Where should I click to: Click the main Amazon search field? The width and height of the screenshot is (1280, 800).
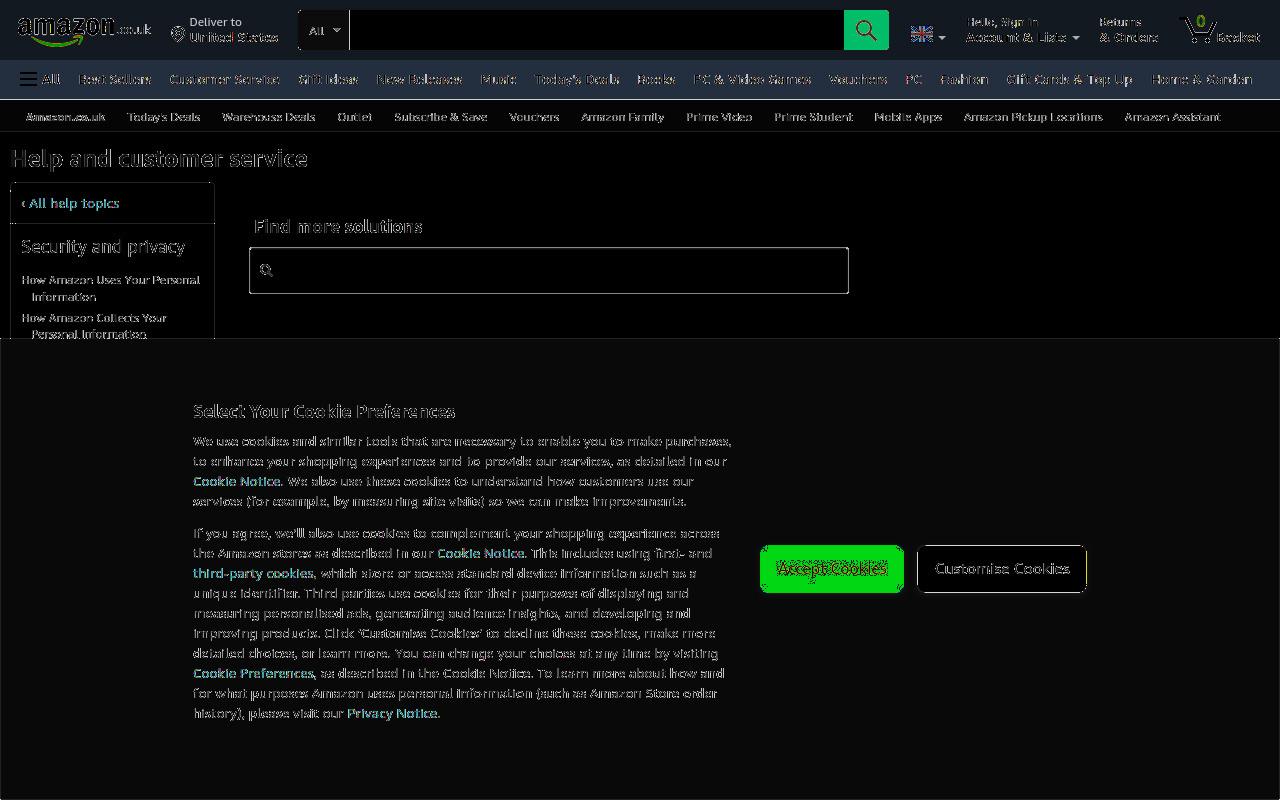[x=596, y=30]
